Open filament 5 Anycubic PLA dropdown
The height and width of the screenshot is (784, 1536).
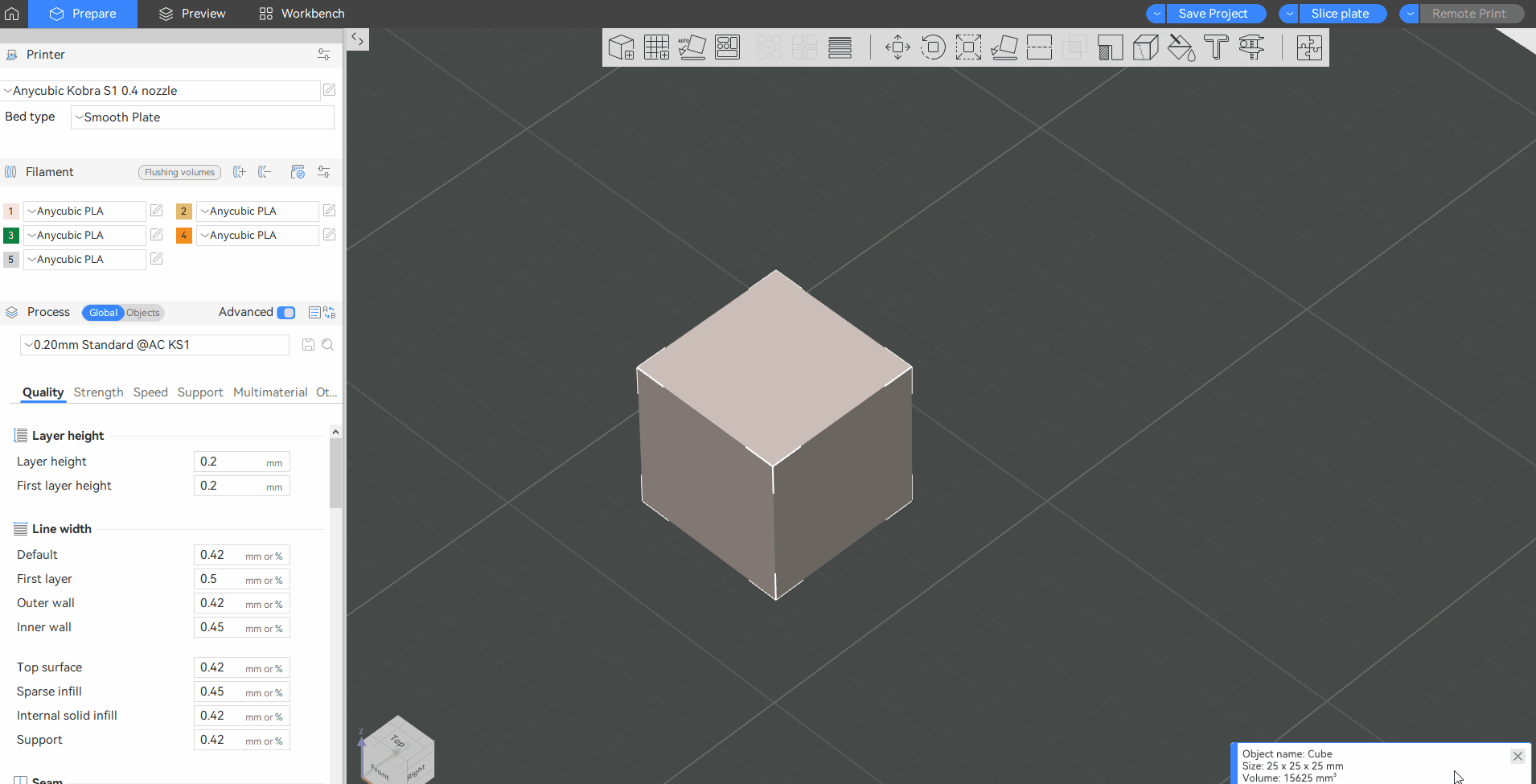pos(84,260)
